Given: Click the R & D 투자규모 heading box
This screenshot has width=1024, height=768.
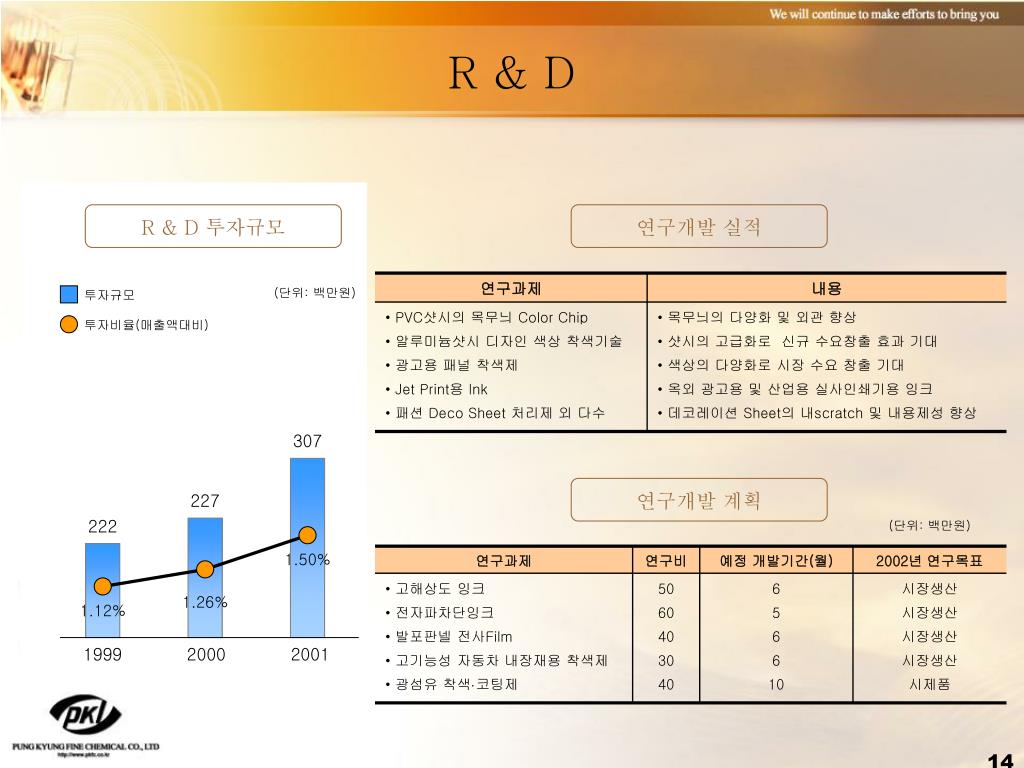Looking at the screenshot, I should coord(213,226).
